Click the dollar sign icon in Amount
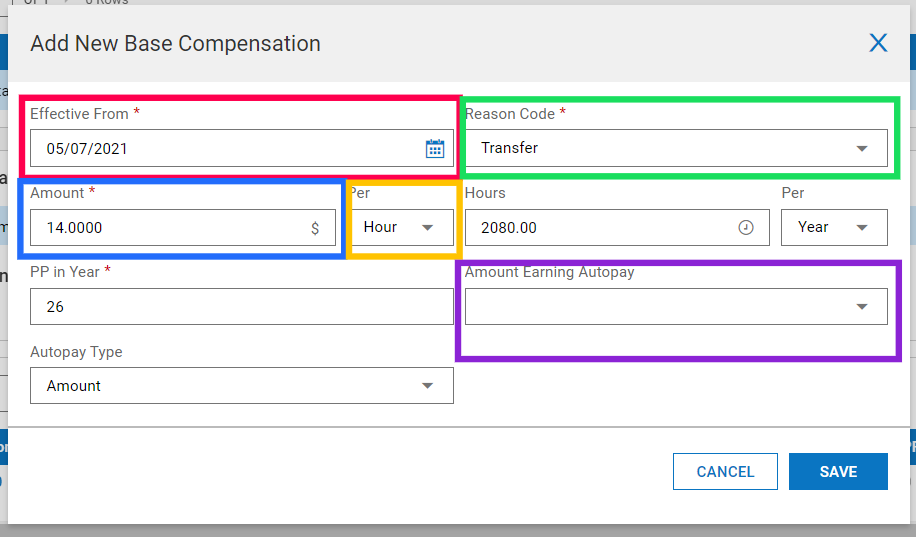This screenshot has width=916, height=537. pos(315,228)
